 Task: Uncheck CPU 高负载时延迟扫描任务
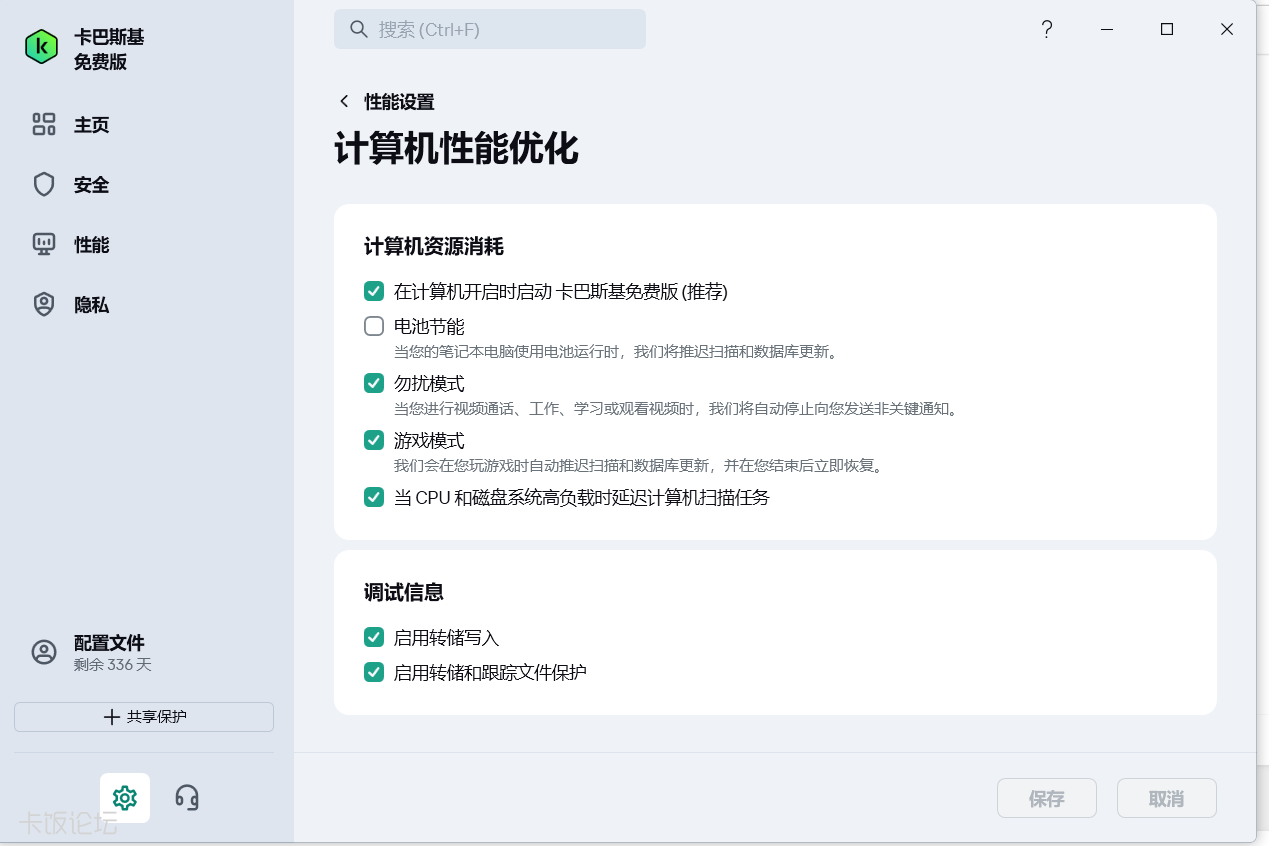coord(374,497)
